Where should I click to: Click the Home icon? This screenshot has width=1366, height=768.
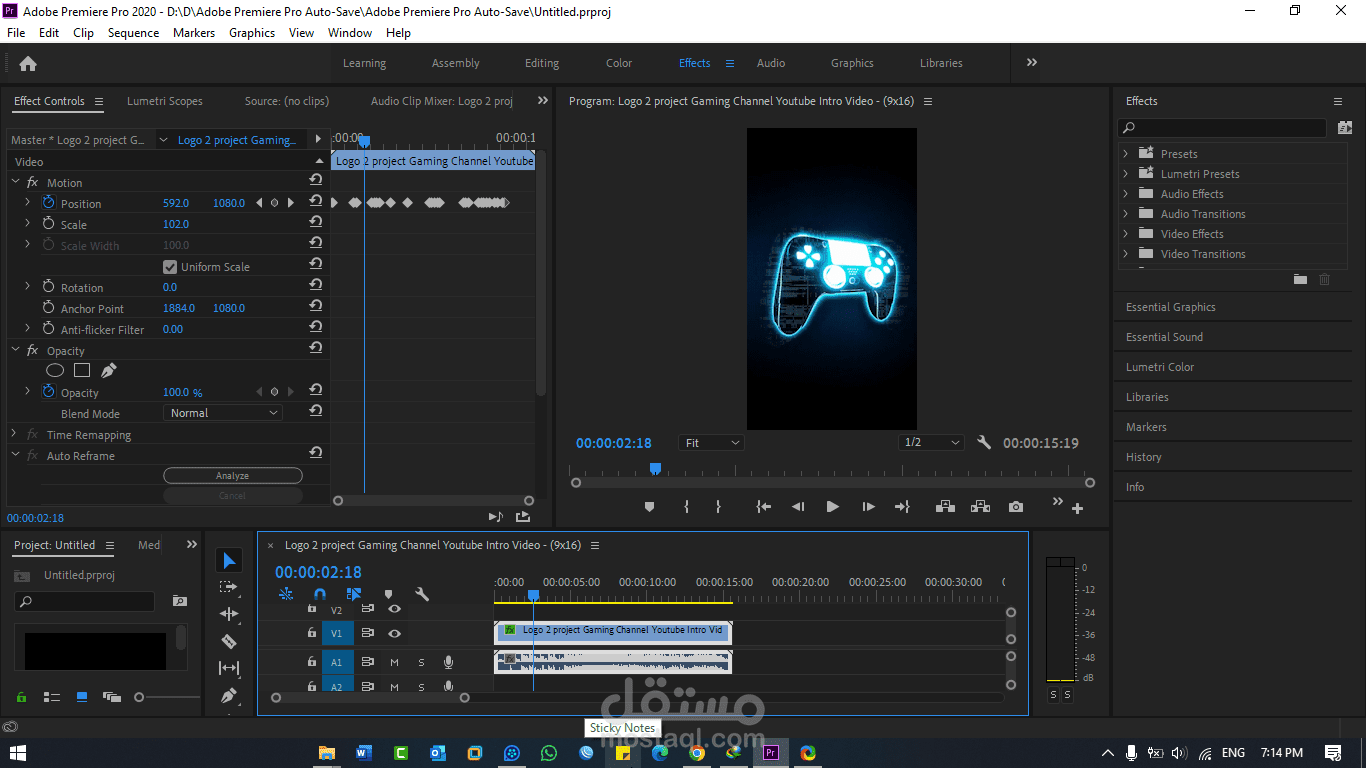click(28, 63)
